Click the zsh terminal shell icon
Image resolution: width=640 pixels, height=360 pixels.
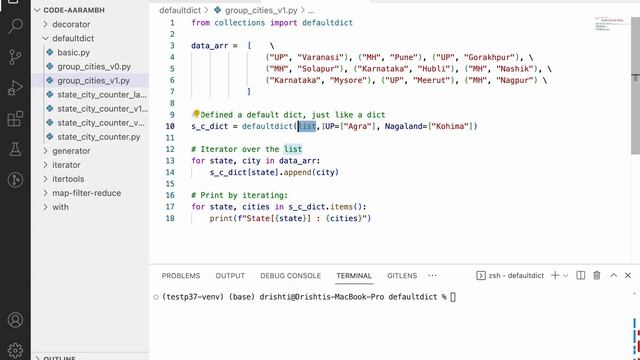pyautogui.click(x=480, y=276)
